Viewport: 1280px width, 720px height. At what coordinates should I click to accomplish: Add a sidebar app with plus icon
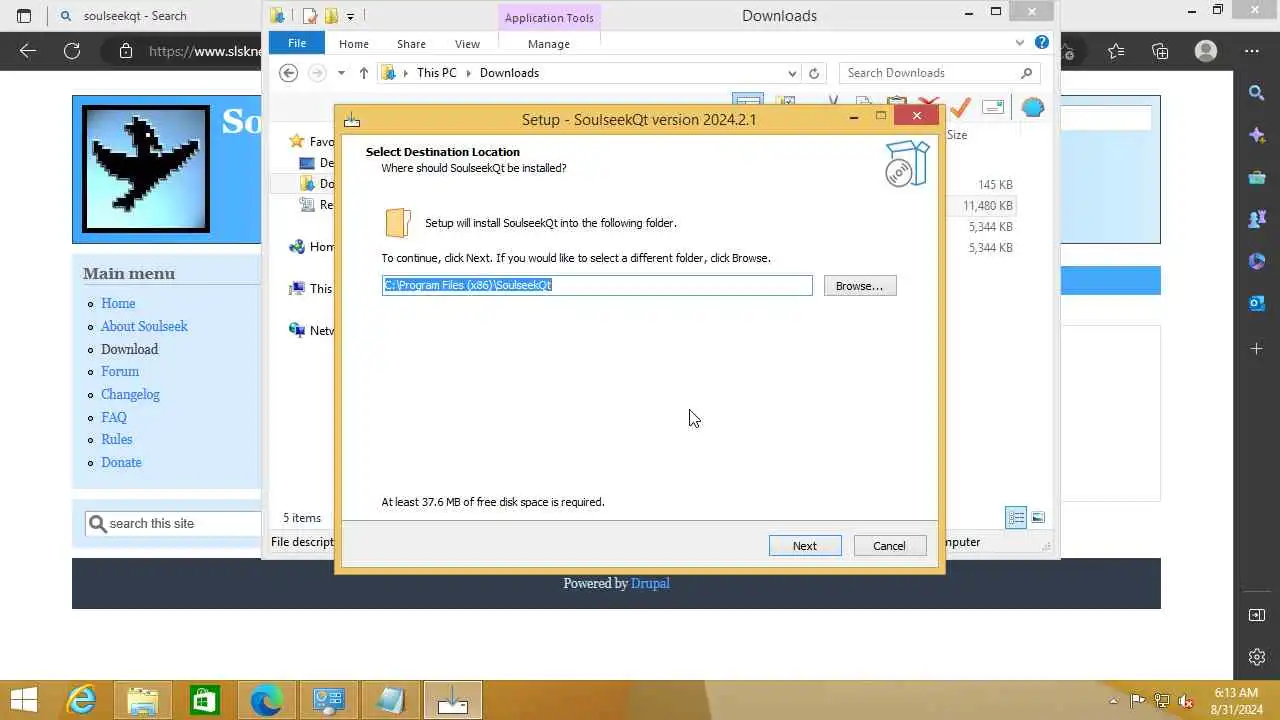pyautogui.click(x=1257, y=348)
